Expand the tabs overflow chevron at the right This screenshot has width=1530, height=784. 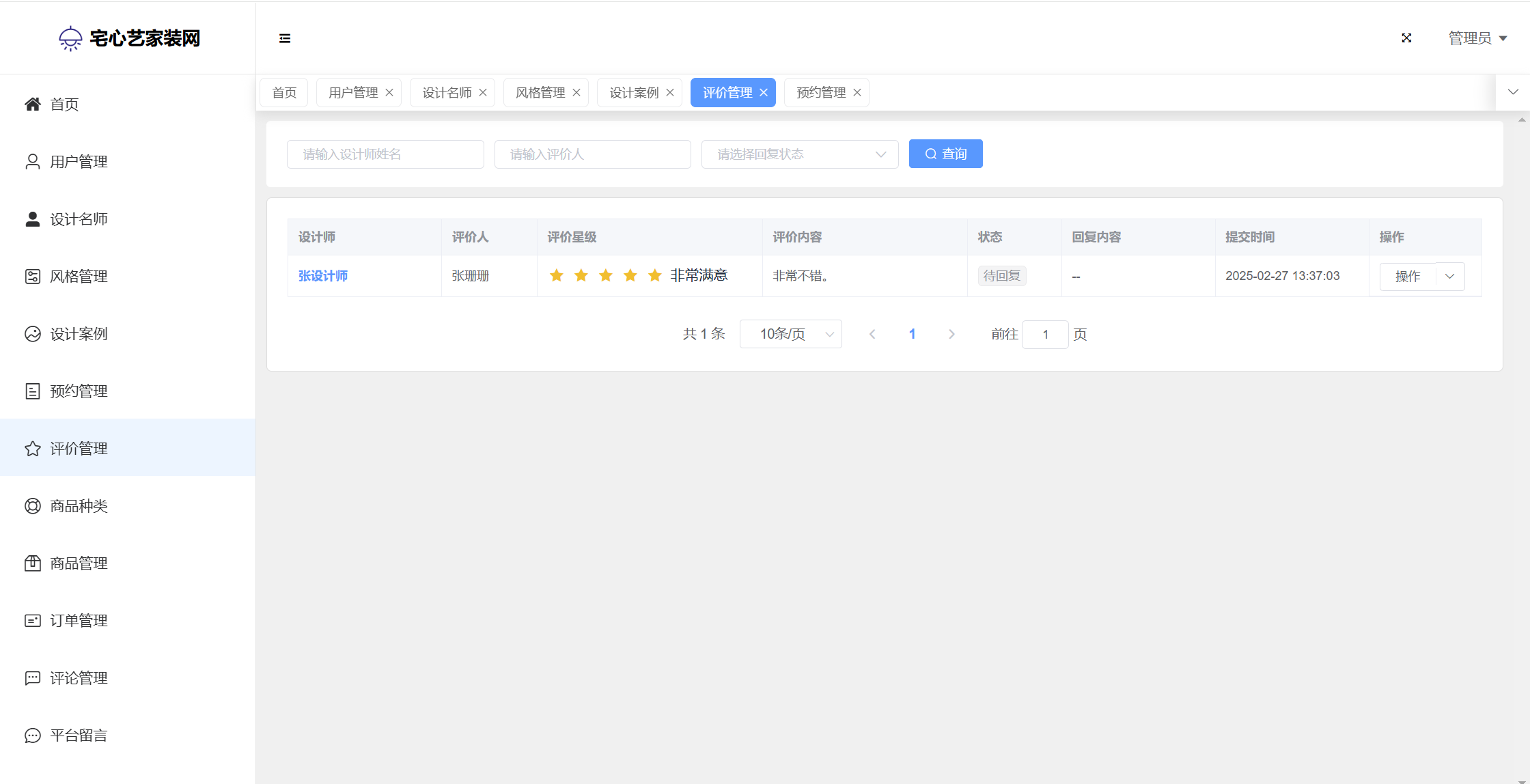1512,92
